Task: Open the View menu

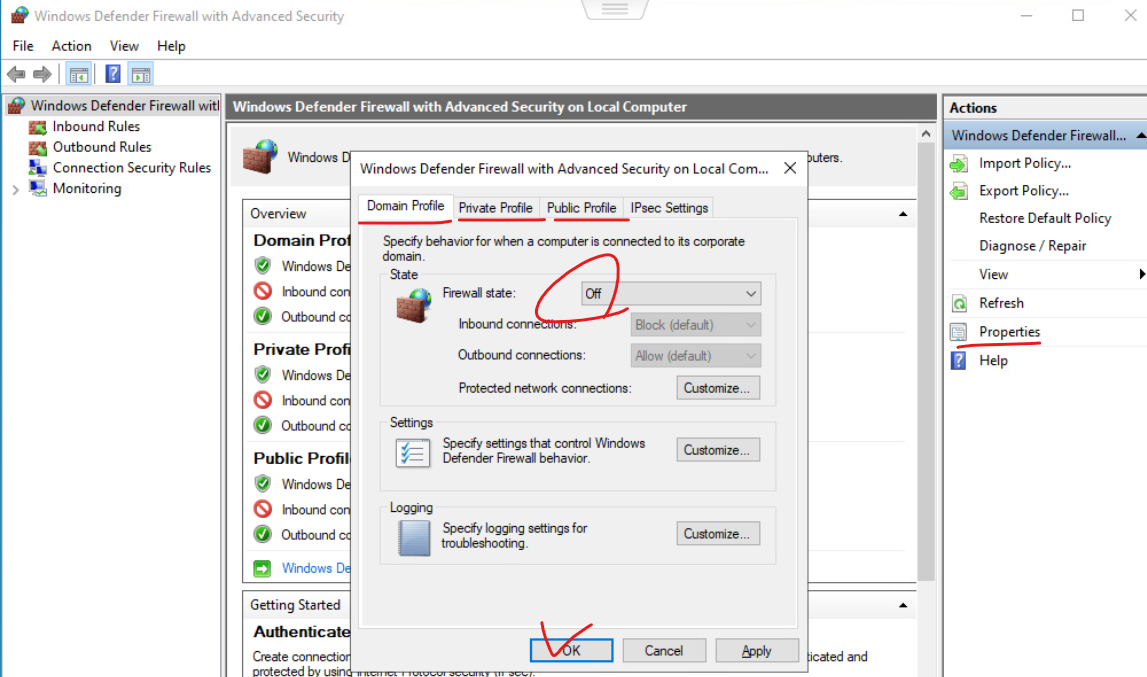Action: [124, 46]
